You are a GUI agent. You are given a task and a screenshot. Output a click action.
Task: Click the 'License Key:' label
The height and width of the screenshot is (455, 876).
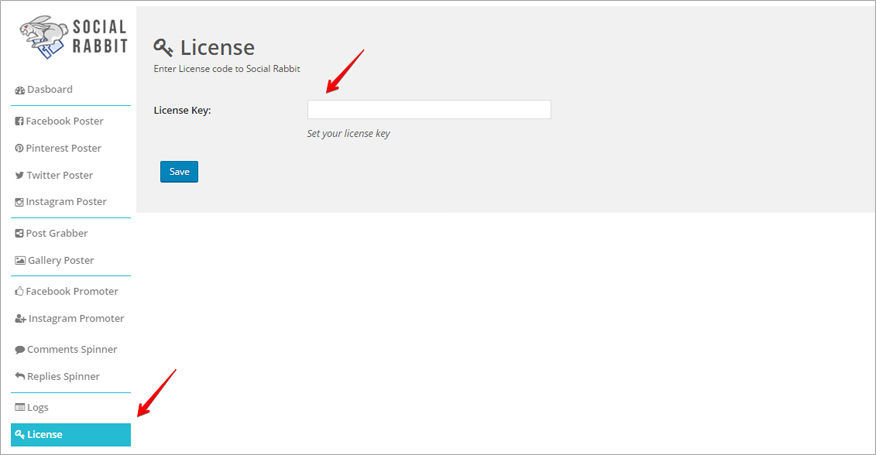pos(182,111)
